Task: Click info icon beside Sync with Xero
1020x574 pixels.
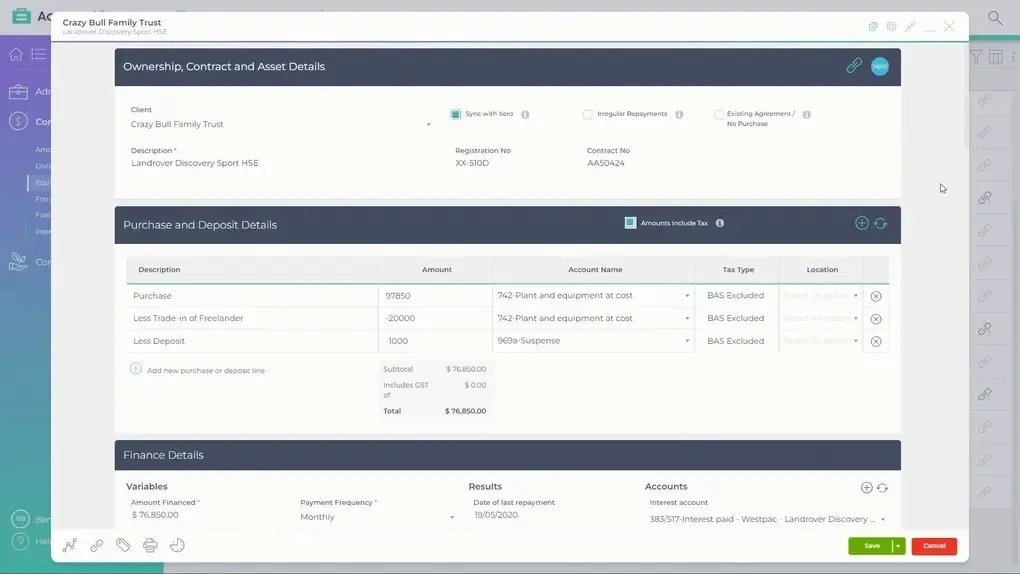Action: pyautogui.click(x=525, y=115)
